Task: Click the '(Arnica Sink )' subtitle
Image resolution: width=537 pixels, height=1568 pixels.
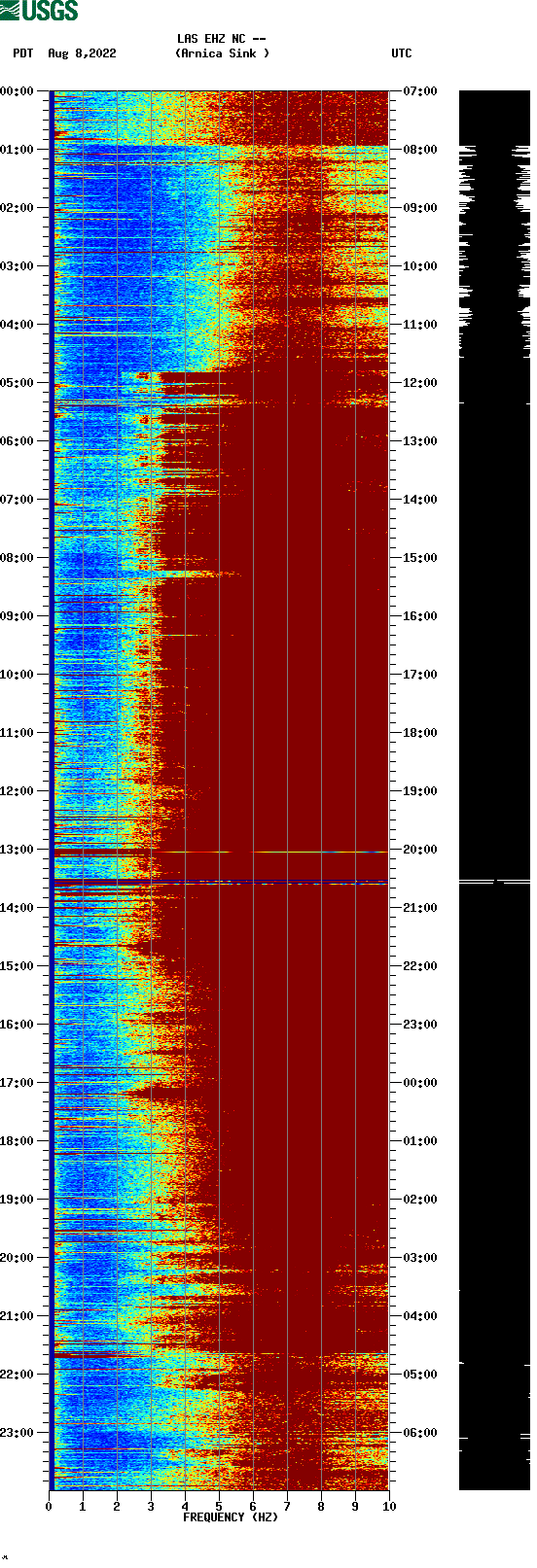Action: [x=222, y=53]
